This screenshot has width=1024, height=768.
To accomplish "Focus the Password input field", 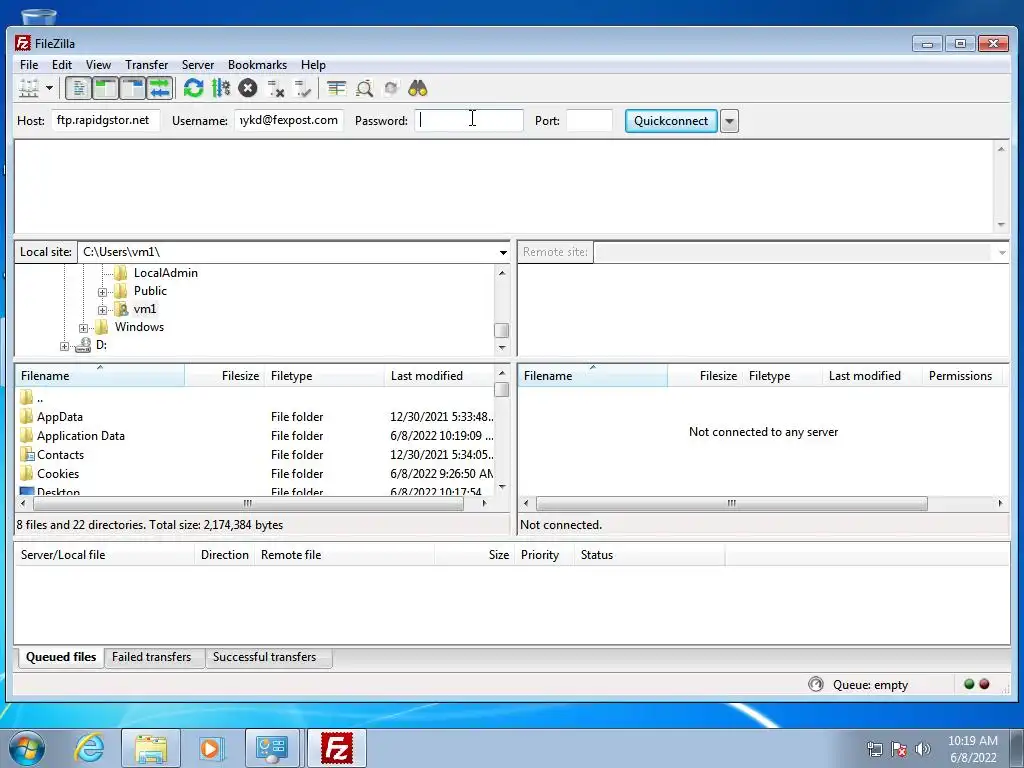I will point(469,120).
